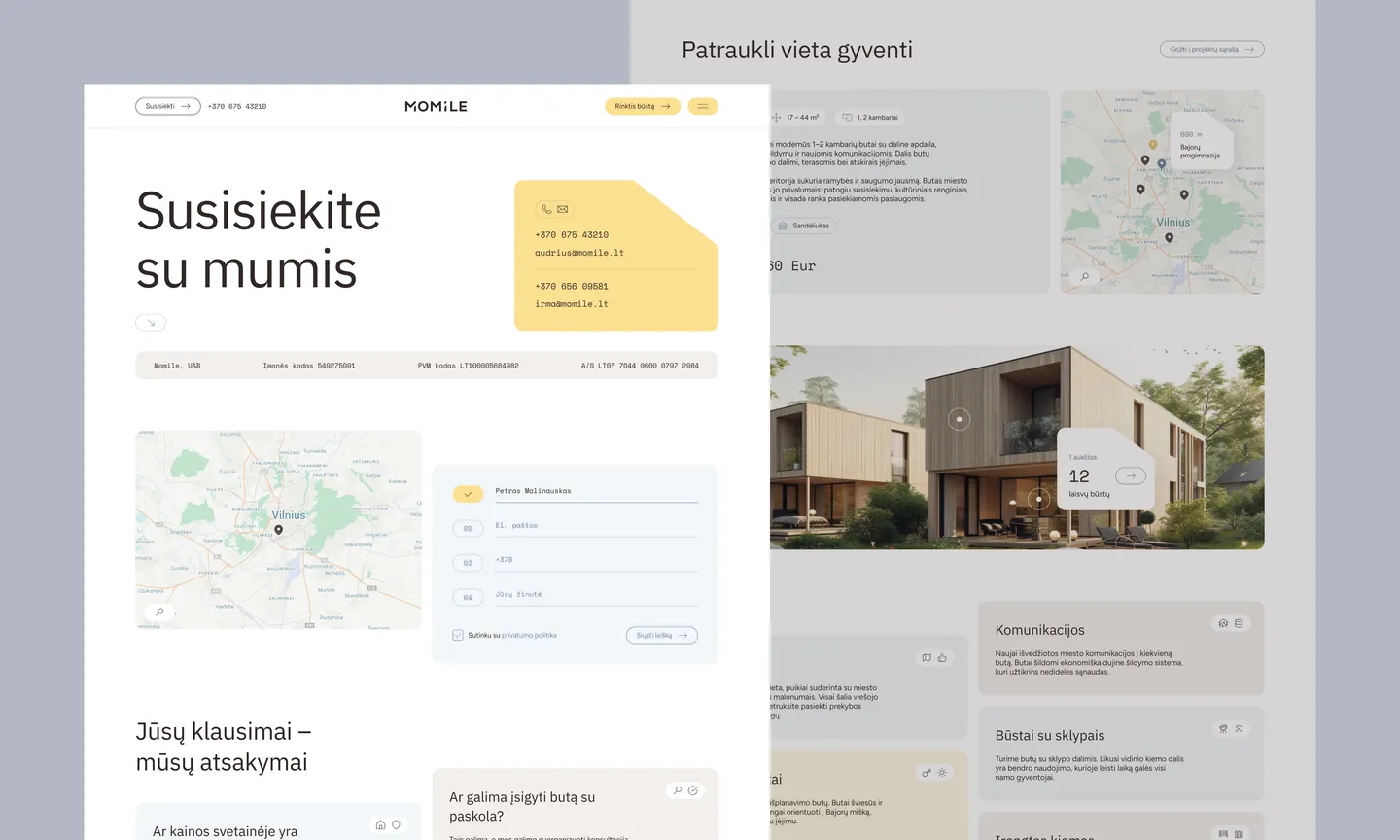Screen dimensions: 1400x840
Task: Click the 17 – 44 m² tag
Action: tap(797, 118)
